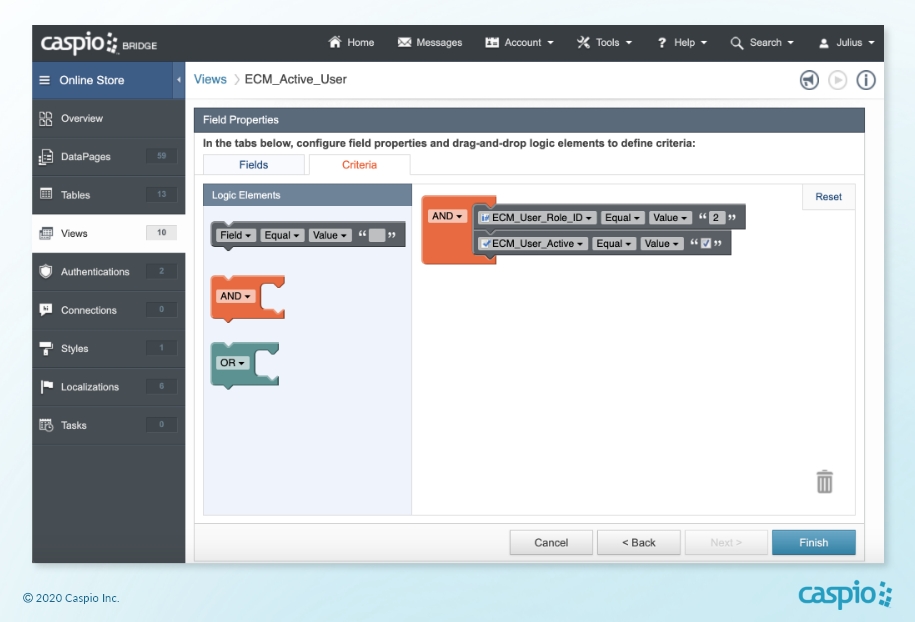Open Tasks in the sidebar
915x622 pixels.
(74, 425)
